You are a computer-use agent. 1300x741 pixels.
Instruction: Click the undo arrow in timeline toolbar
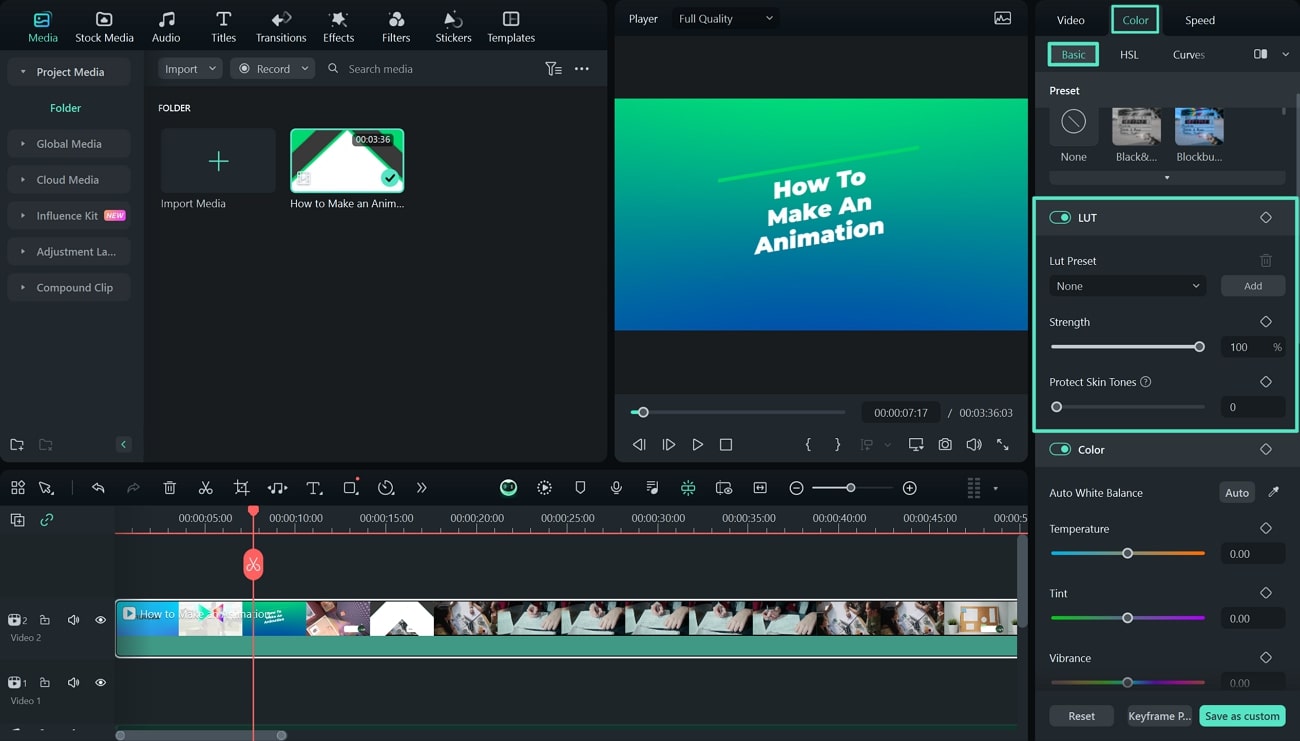point(98,488)
